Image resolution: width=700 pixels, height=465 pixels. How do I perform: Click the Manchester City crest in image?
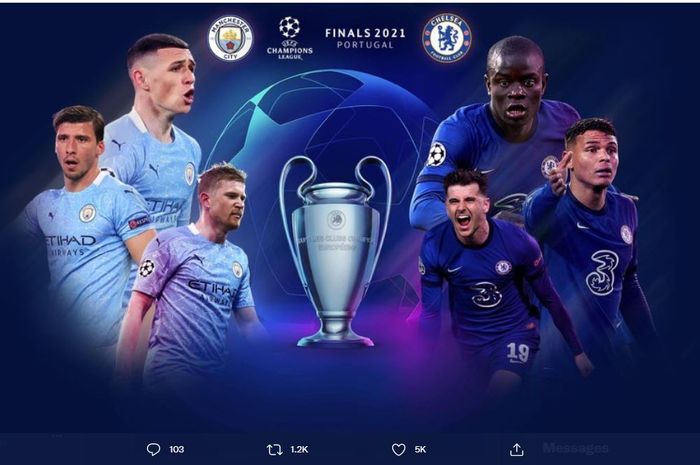[230, 39]
